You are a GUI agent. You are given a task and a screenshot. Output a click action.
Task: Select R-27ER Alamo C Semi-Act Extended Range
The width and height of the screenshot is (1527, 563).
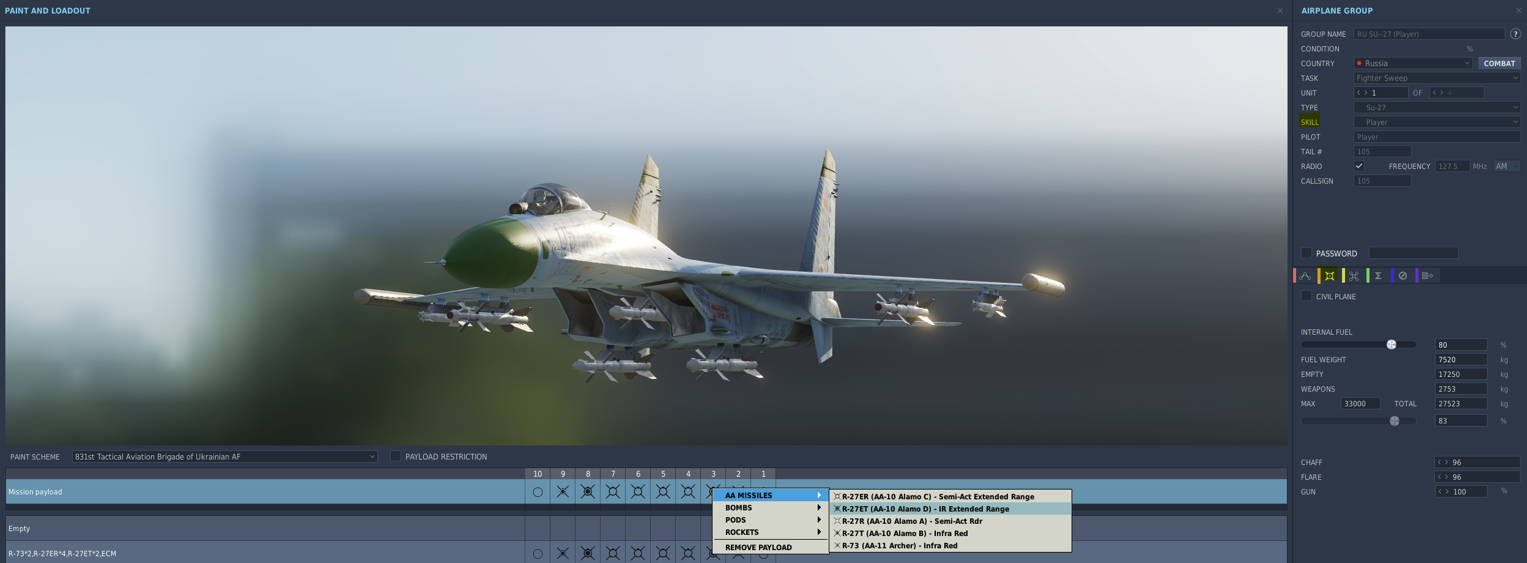(x=950, y=496)
